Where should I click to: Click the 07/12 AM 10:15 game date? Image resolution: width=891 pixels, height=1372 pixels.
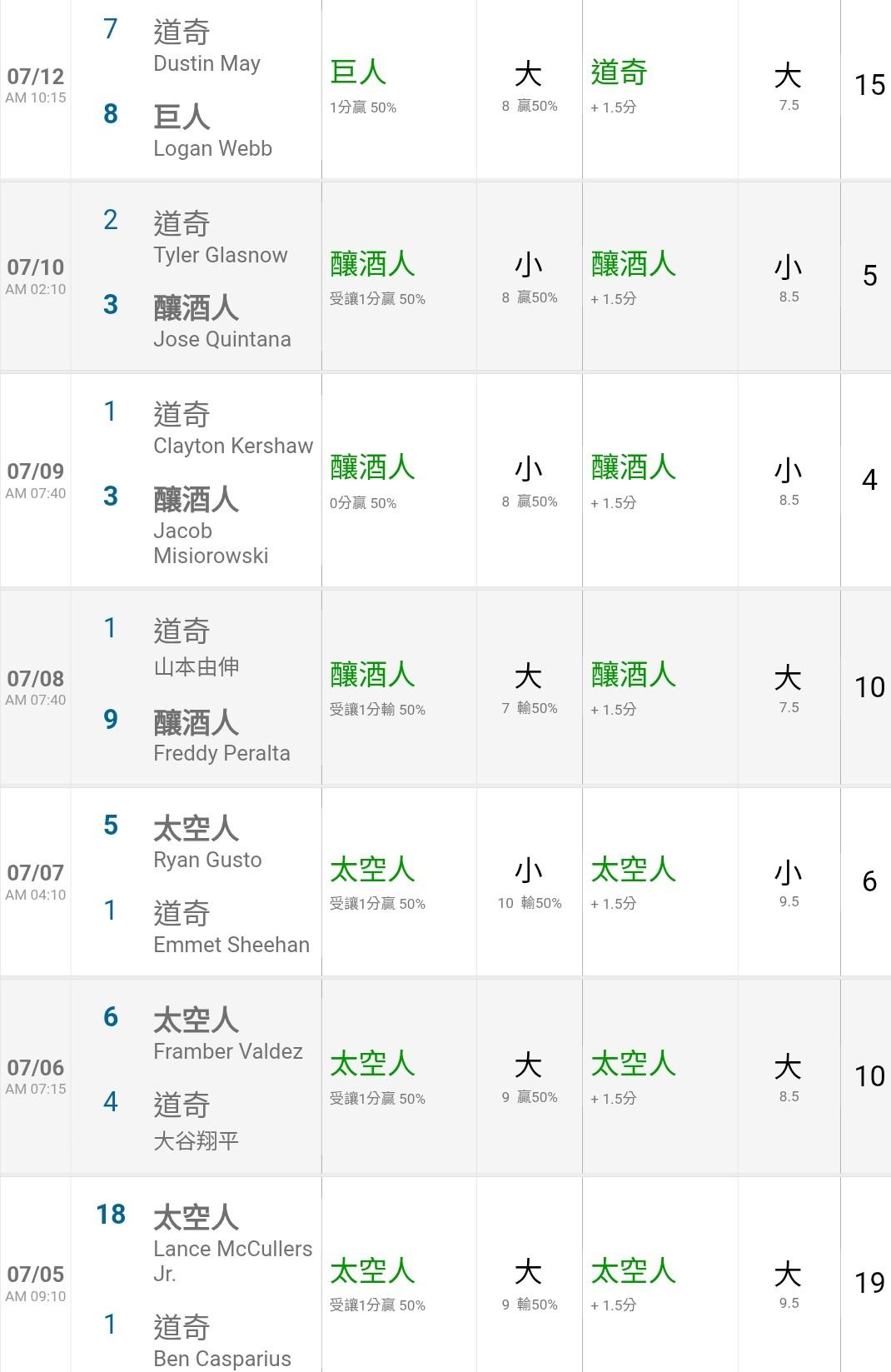35,85
